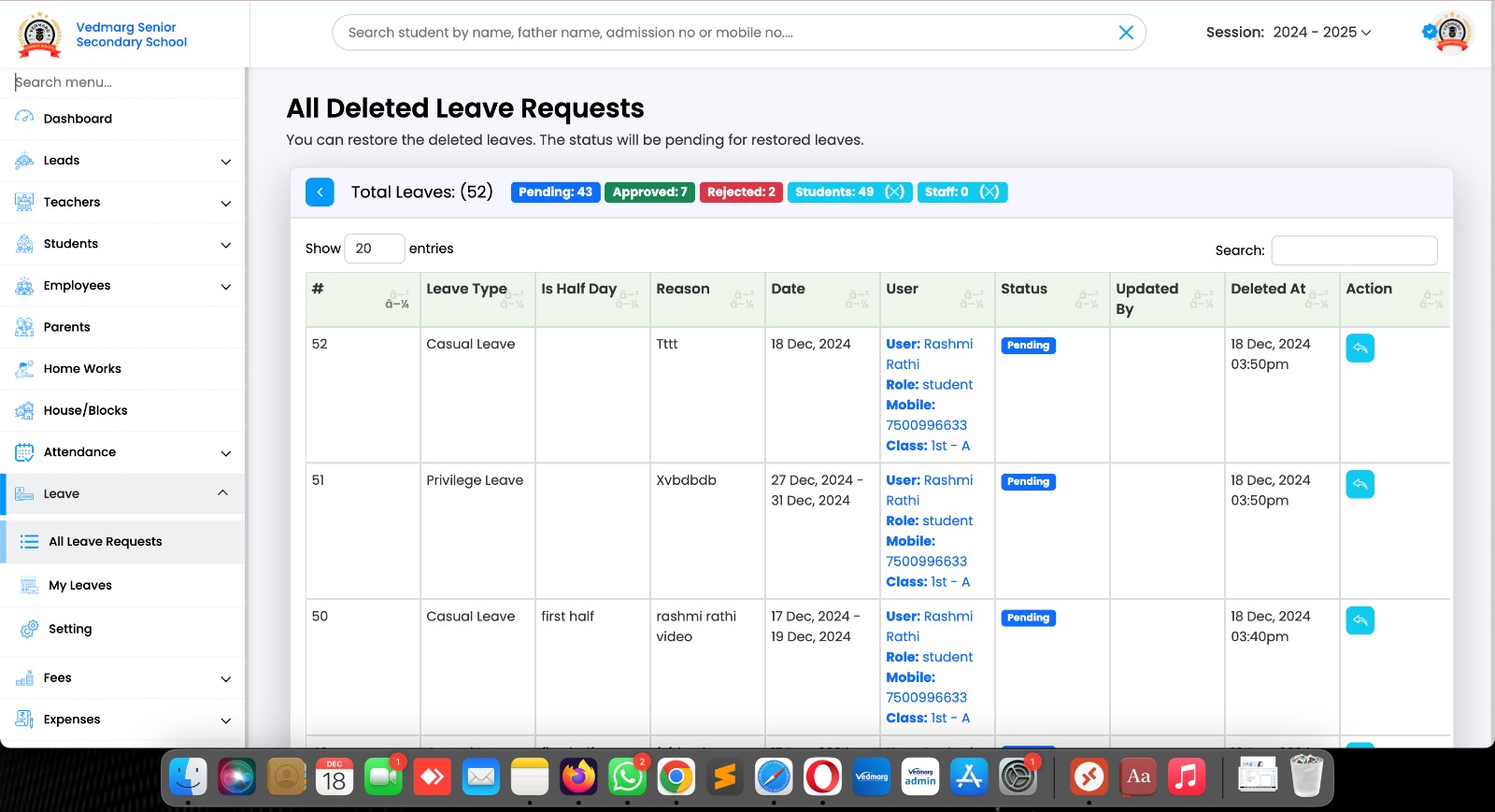
Task: Collapse the Leave menu chevron
Action: pos(222,492)
